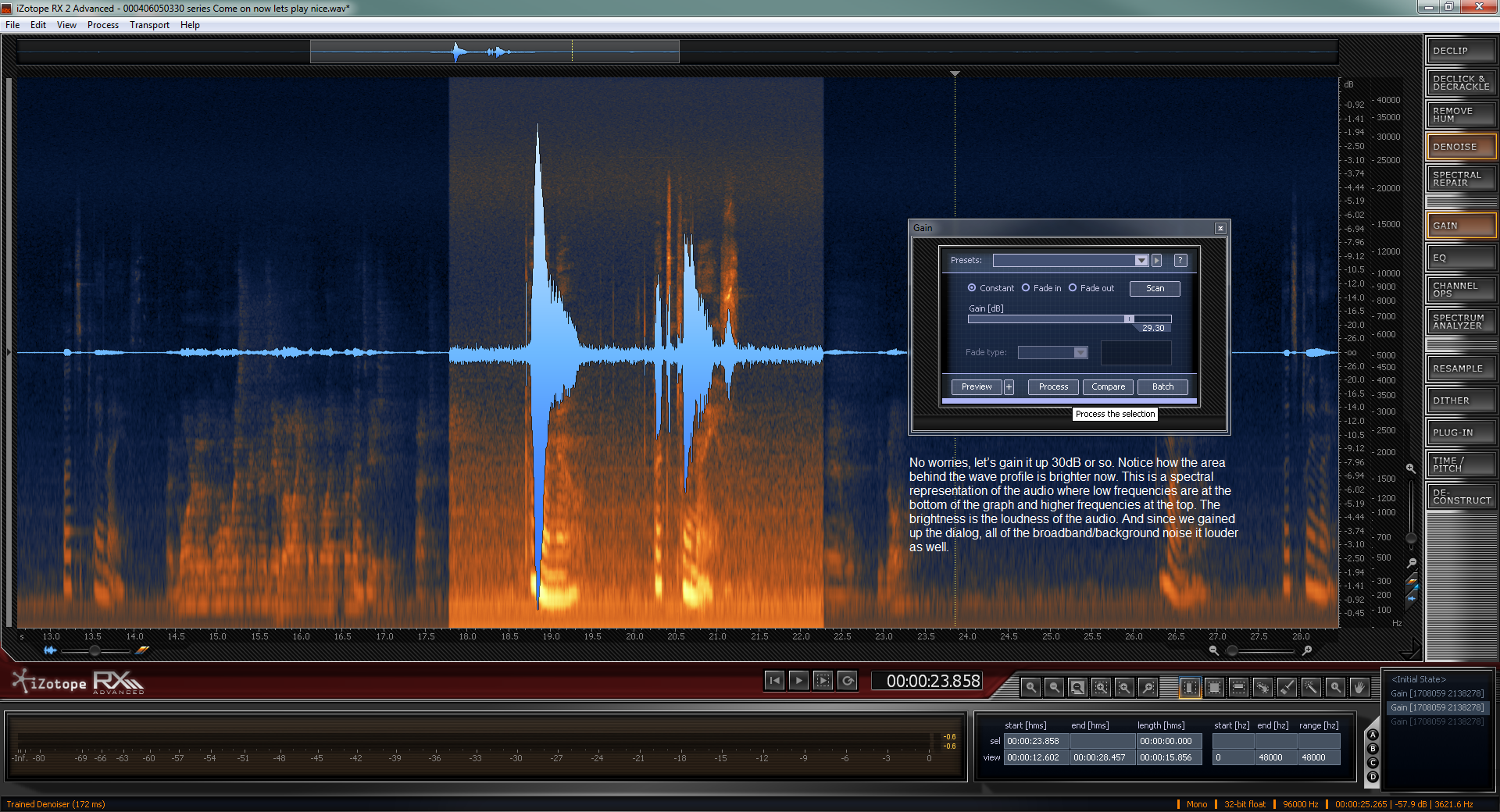Click Compare in the Gain dialog
This screenshot has height=812, width=1500.
[1108, 387]
